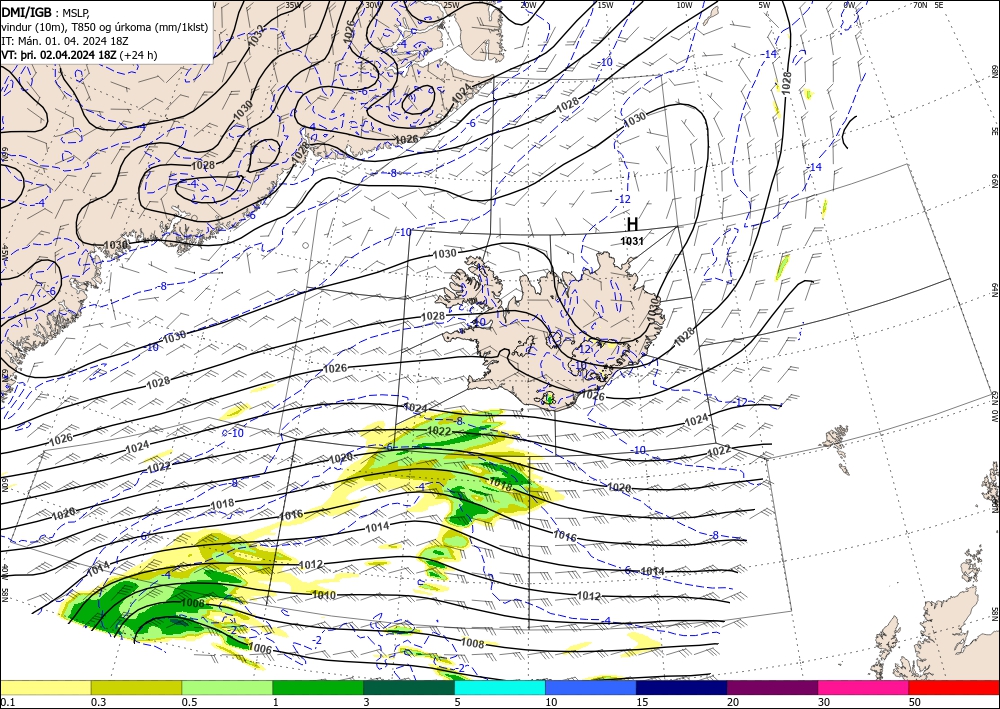Image resolution: width=1000 pixels, height=709 pixels.
Task: Click the "70N" latitude label
Action: tap(920, 5)
